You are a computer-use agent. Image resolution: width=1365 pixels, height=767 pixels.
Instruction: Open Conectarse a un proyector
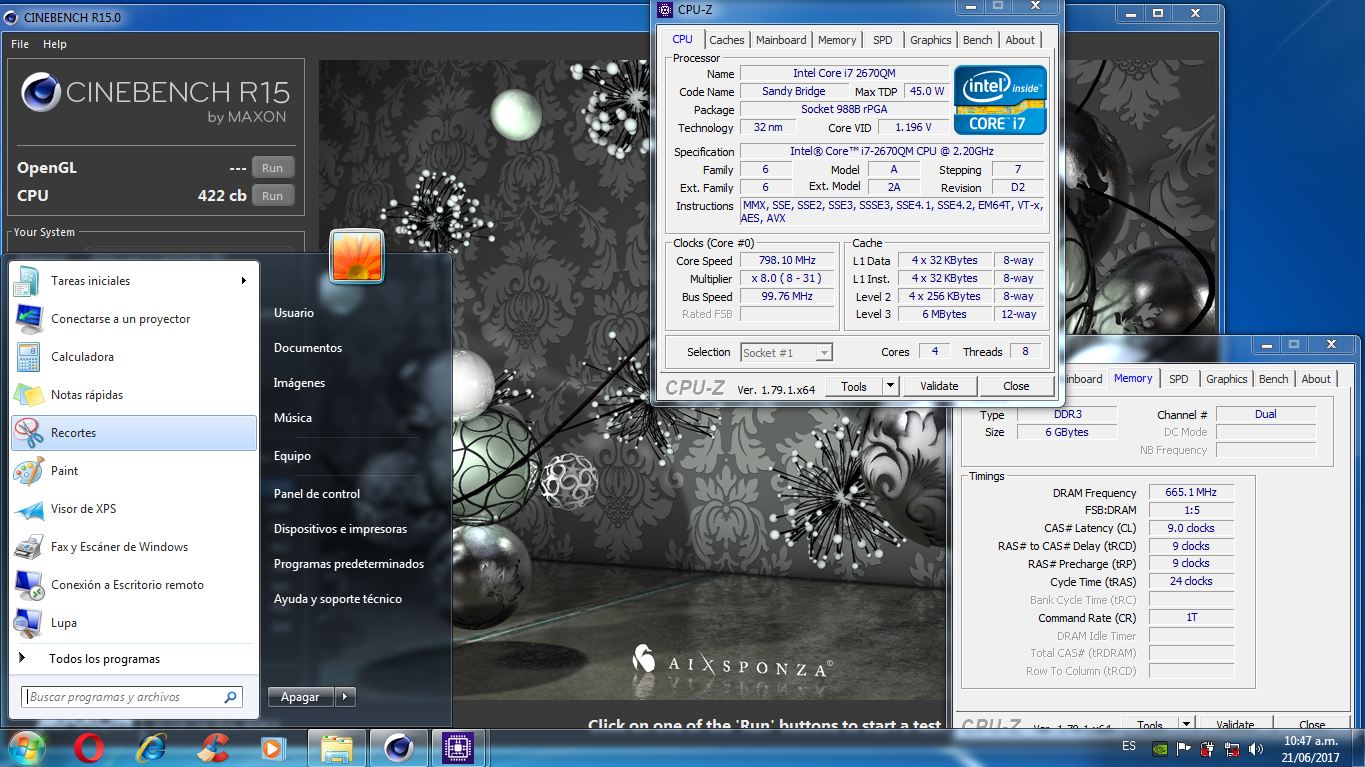(x=134, y=319)
